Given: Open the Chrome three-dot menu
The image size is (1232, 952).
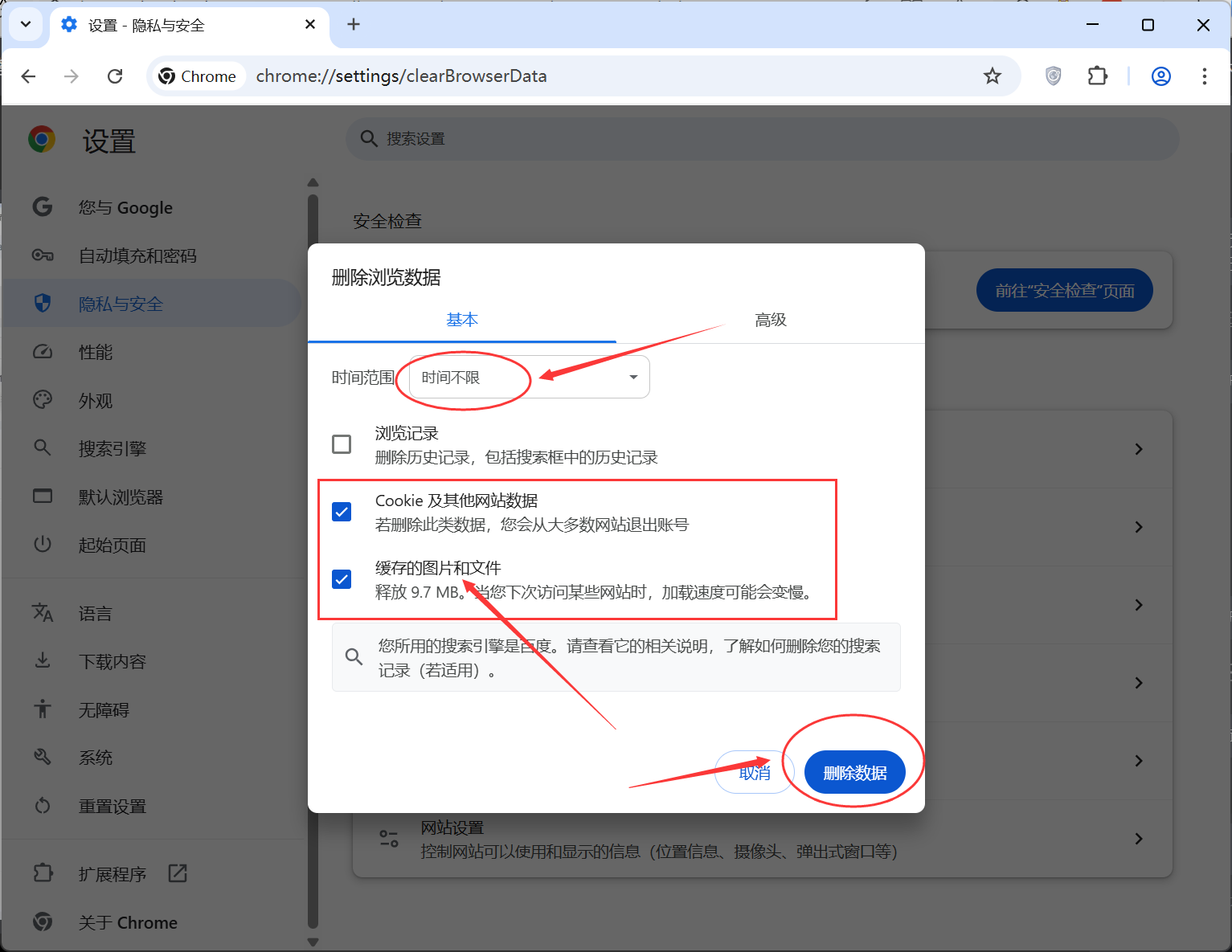Looking at the screenshot, I should (x=1205, y=76).
